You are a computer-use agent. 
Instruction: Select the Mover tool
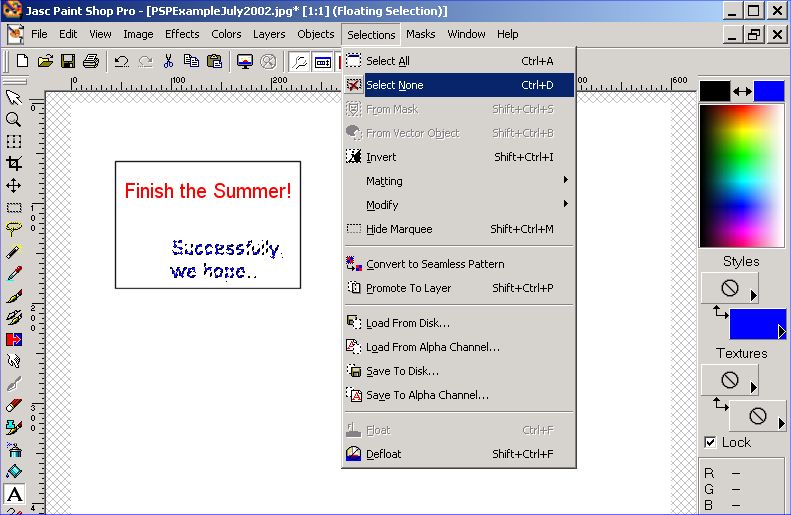[x=14, y=186]
